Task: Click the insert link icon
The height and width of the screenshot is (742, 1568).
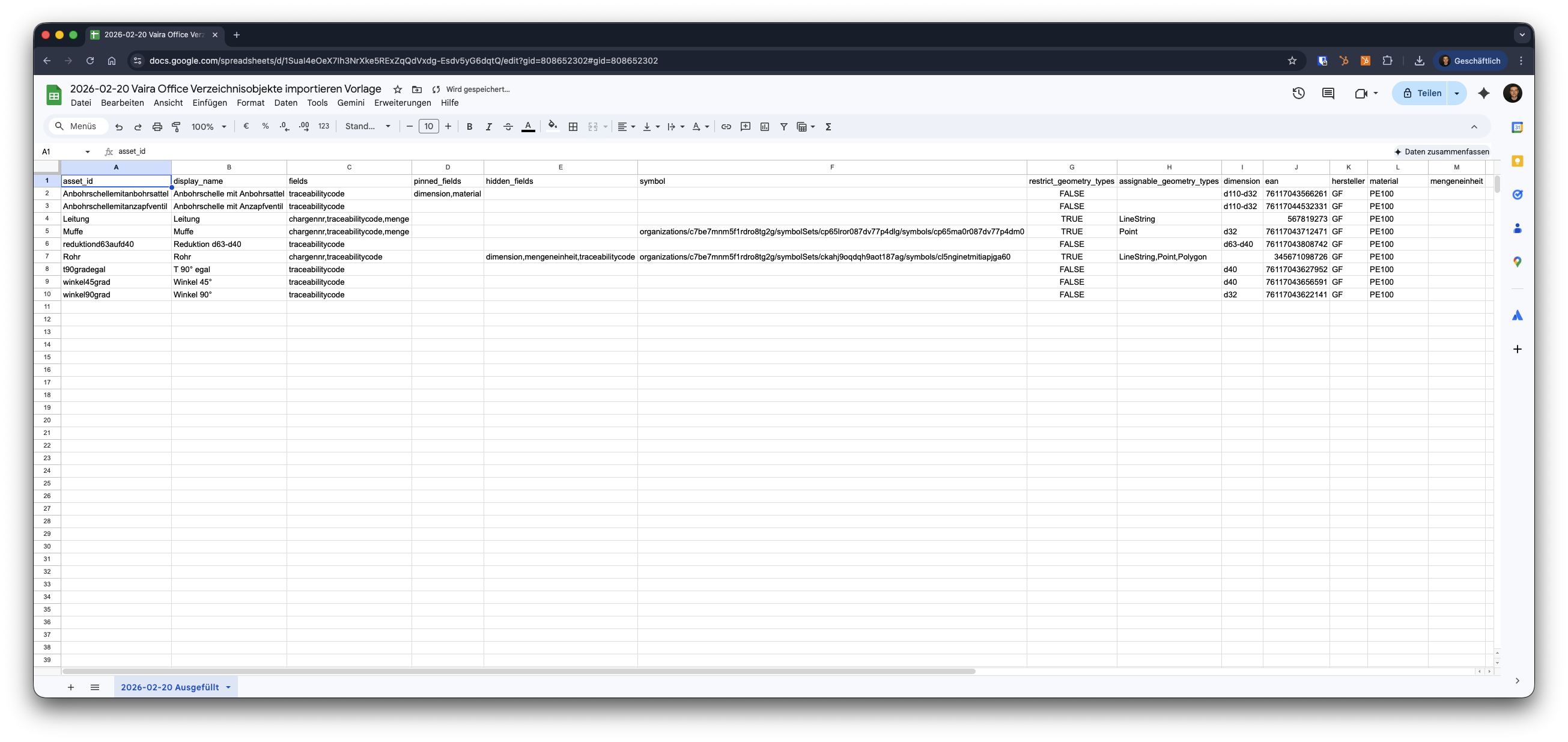Action: (x=726, y=127)
